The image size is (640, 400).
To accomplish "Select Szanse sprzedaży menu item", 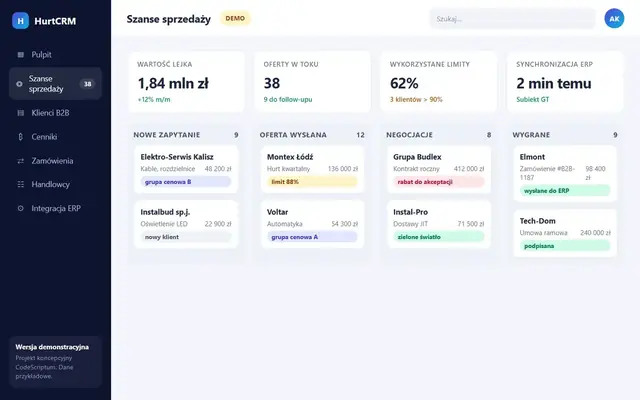I will (x=55, y=84).
